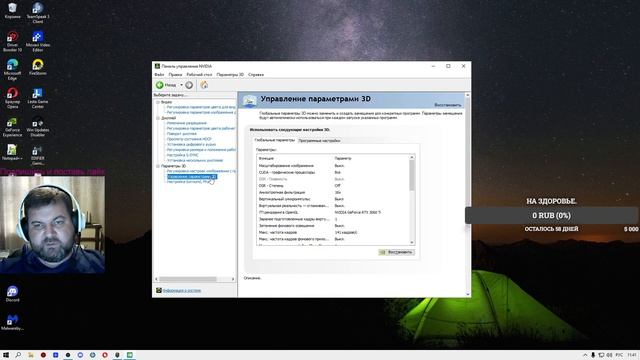Open the Справка menu
Viewport: 640px width, 360px height.
click(x=256, y=75)
